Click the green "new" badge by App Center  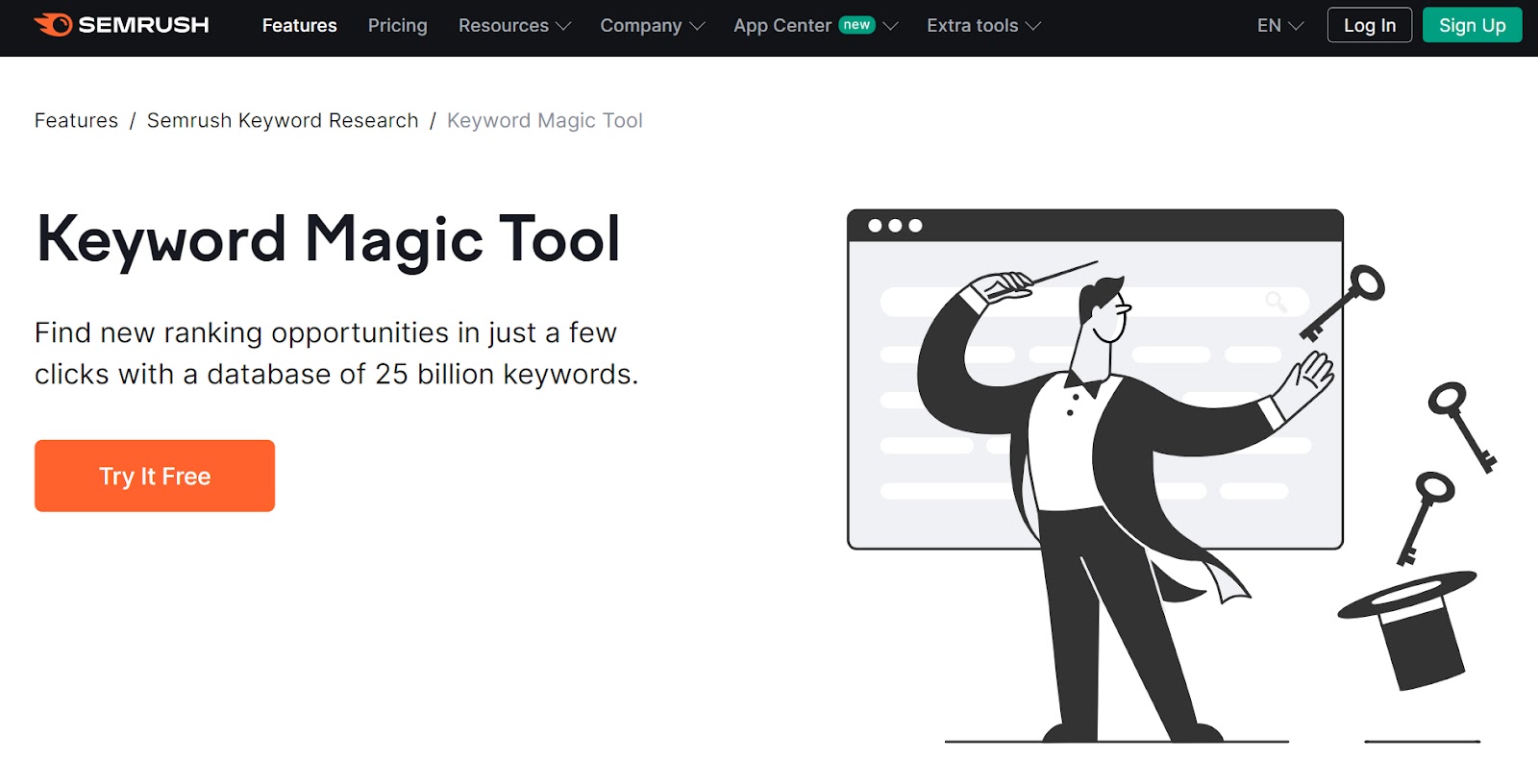(x=856, y=25)
